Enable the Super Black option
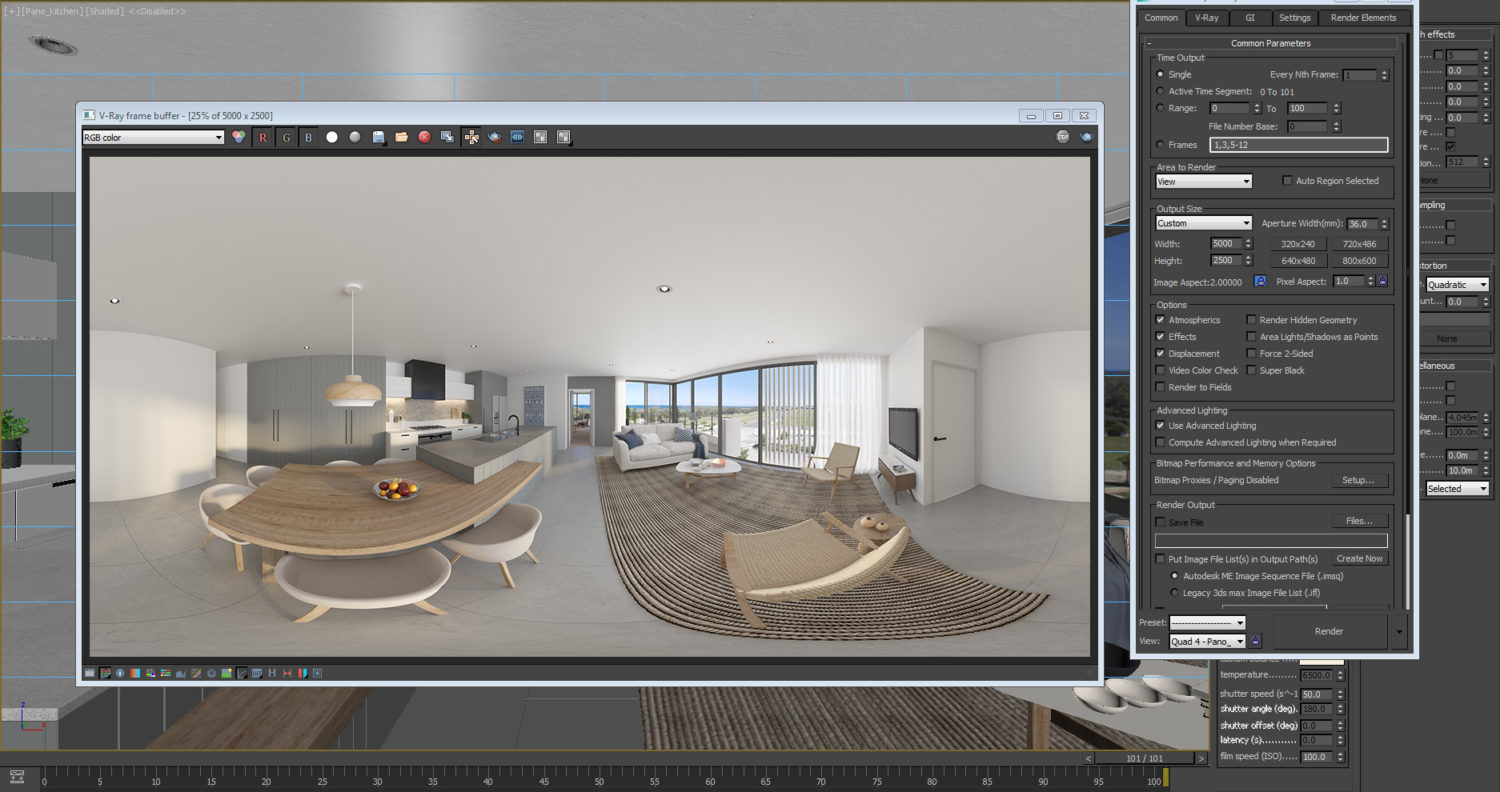The width and height of the screenshot is (1500, 792). pos(1252,370)
